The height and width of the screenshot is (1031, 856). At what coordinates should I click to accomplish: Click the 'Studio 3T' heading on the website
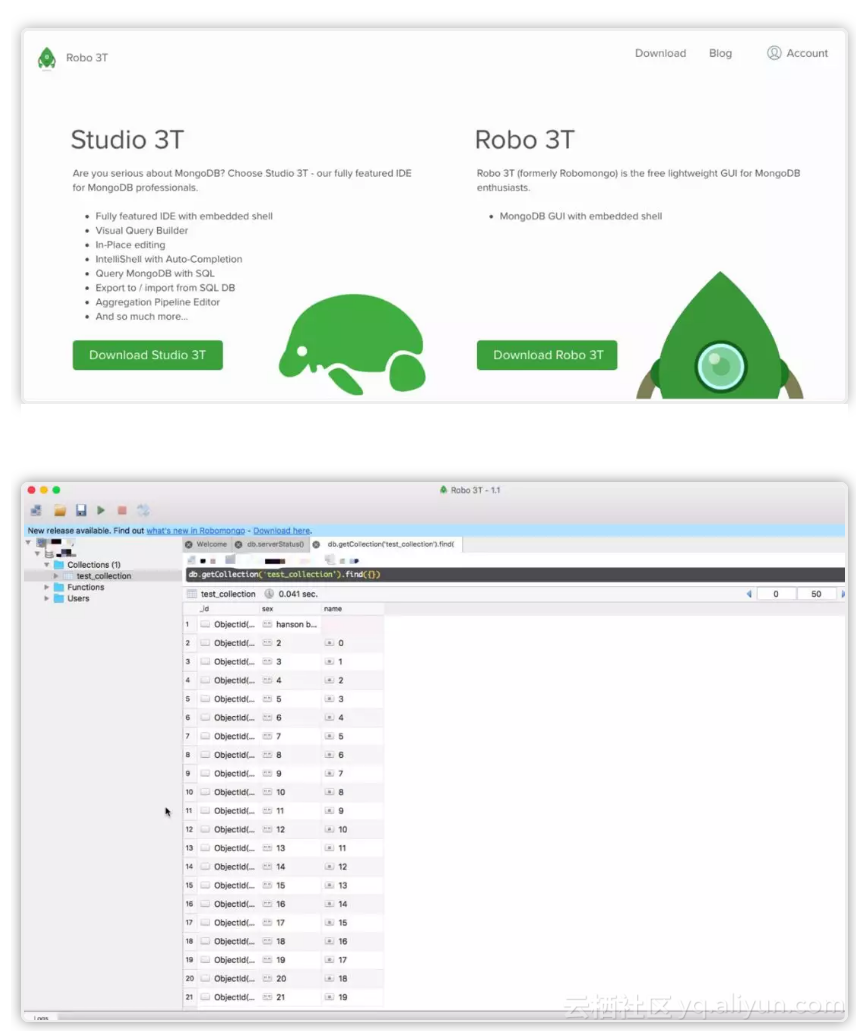(x=127, y=140)
